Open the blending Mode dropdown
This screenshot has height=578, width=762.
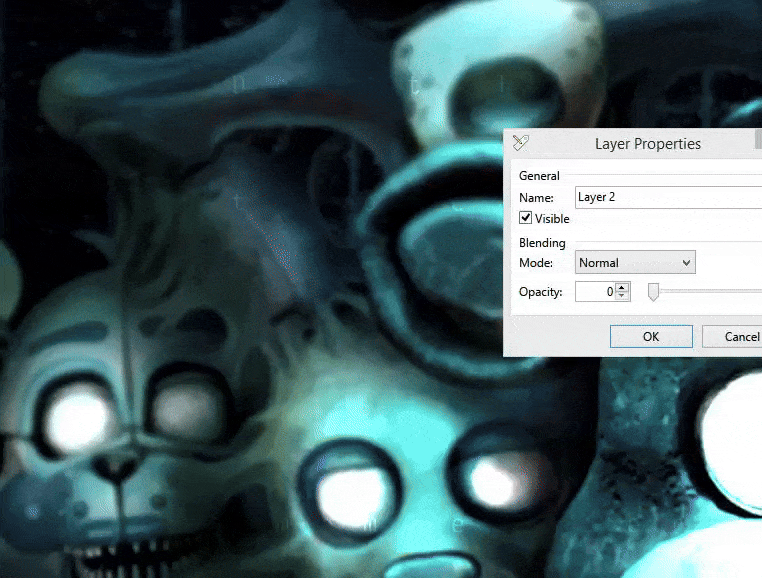coord(635,263)
